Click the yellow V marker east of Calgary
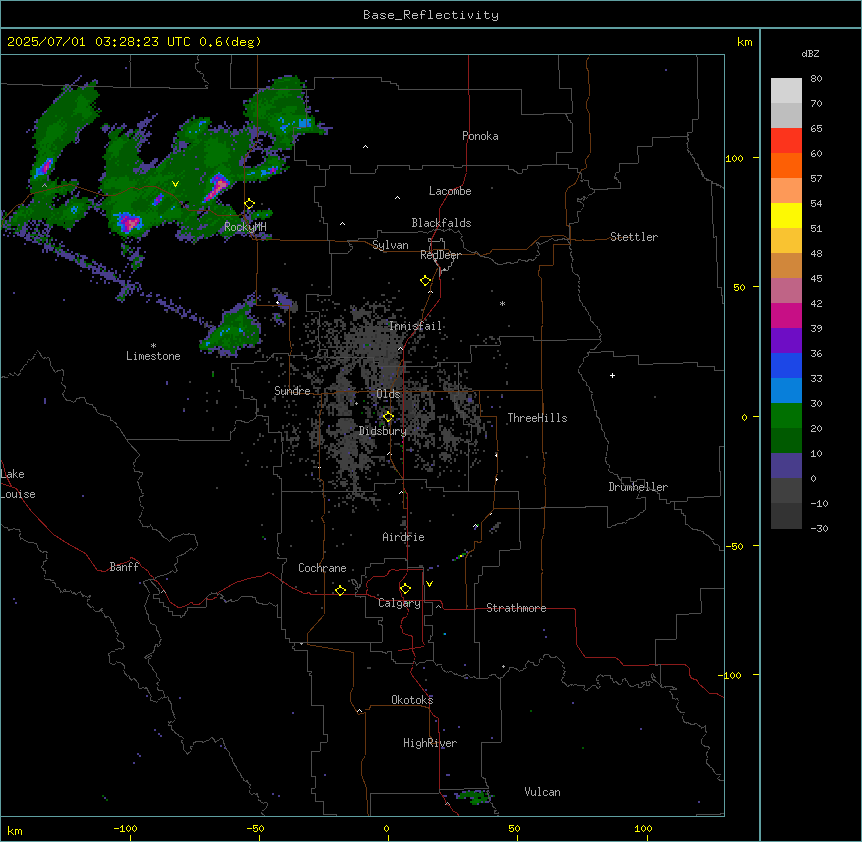862x842 pixels. 429,584
